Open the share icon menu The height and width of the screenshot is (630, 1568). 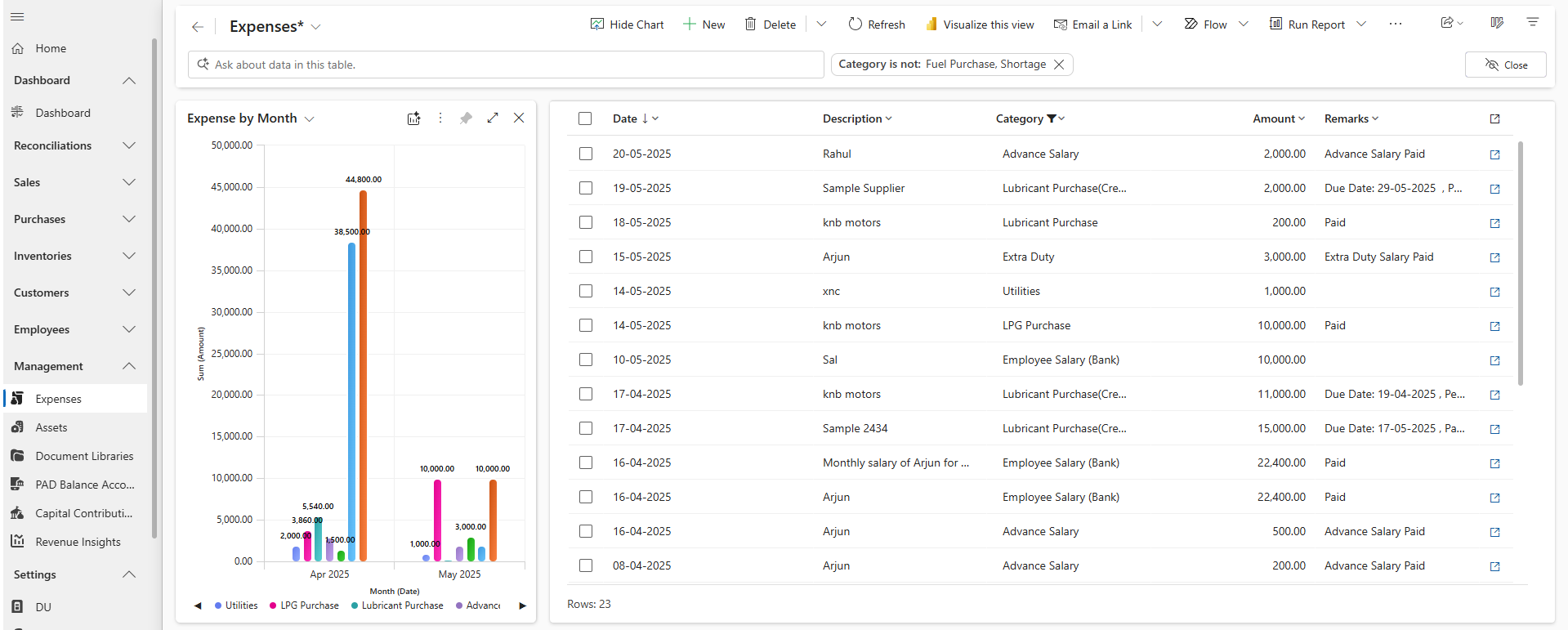[x=1451, y=23]
